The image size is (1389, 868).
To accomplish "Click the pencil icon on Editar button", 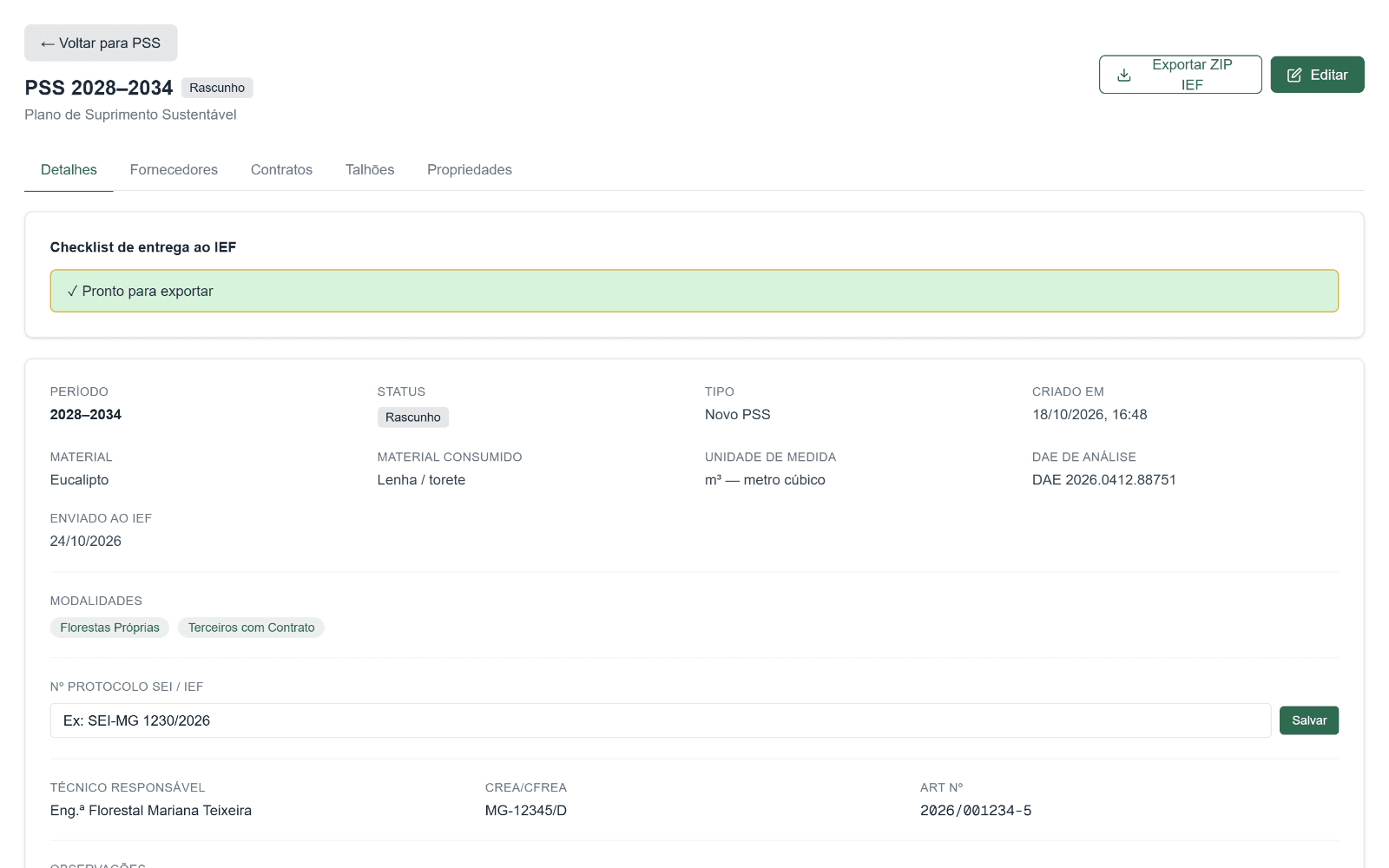I will (1294, 75).
